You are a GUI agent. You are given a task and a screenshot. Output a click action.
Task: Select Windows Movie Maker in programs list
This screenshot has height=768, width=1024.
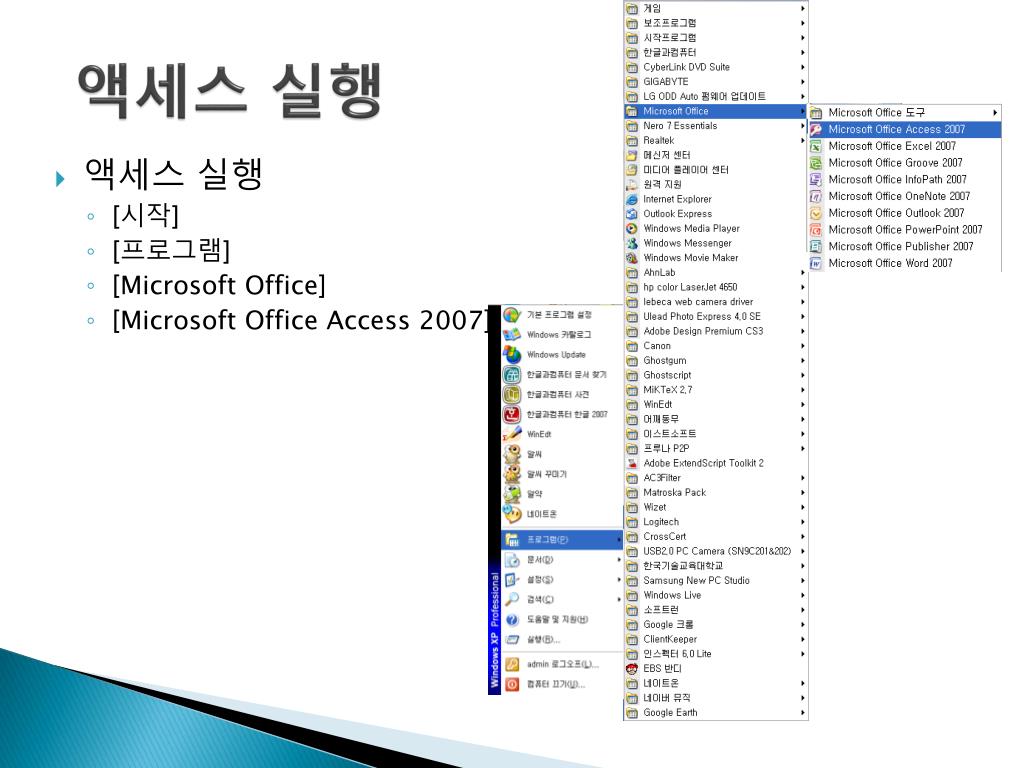click(716, 258)
